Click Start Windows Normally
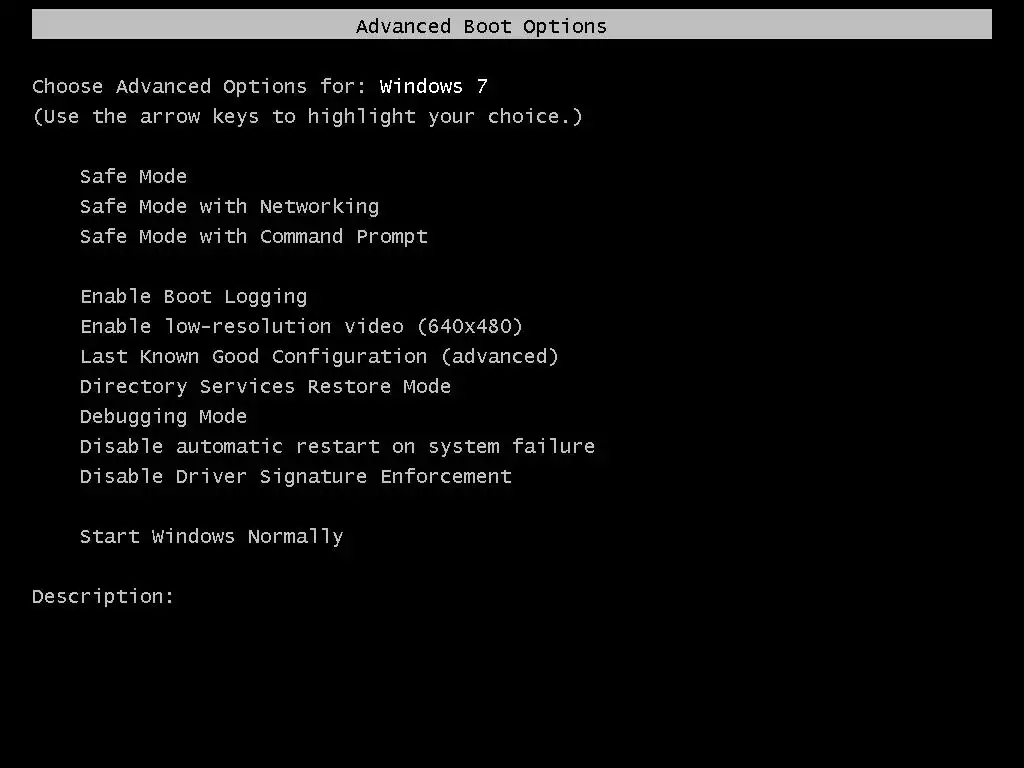This screenshot has width=1024, height=768. [x=211, y=537]
